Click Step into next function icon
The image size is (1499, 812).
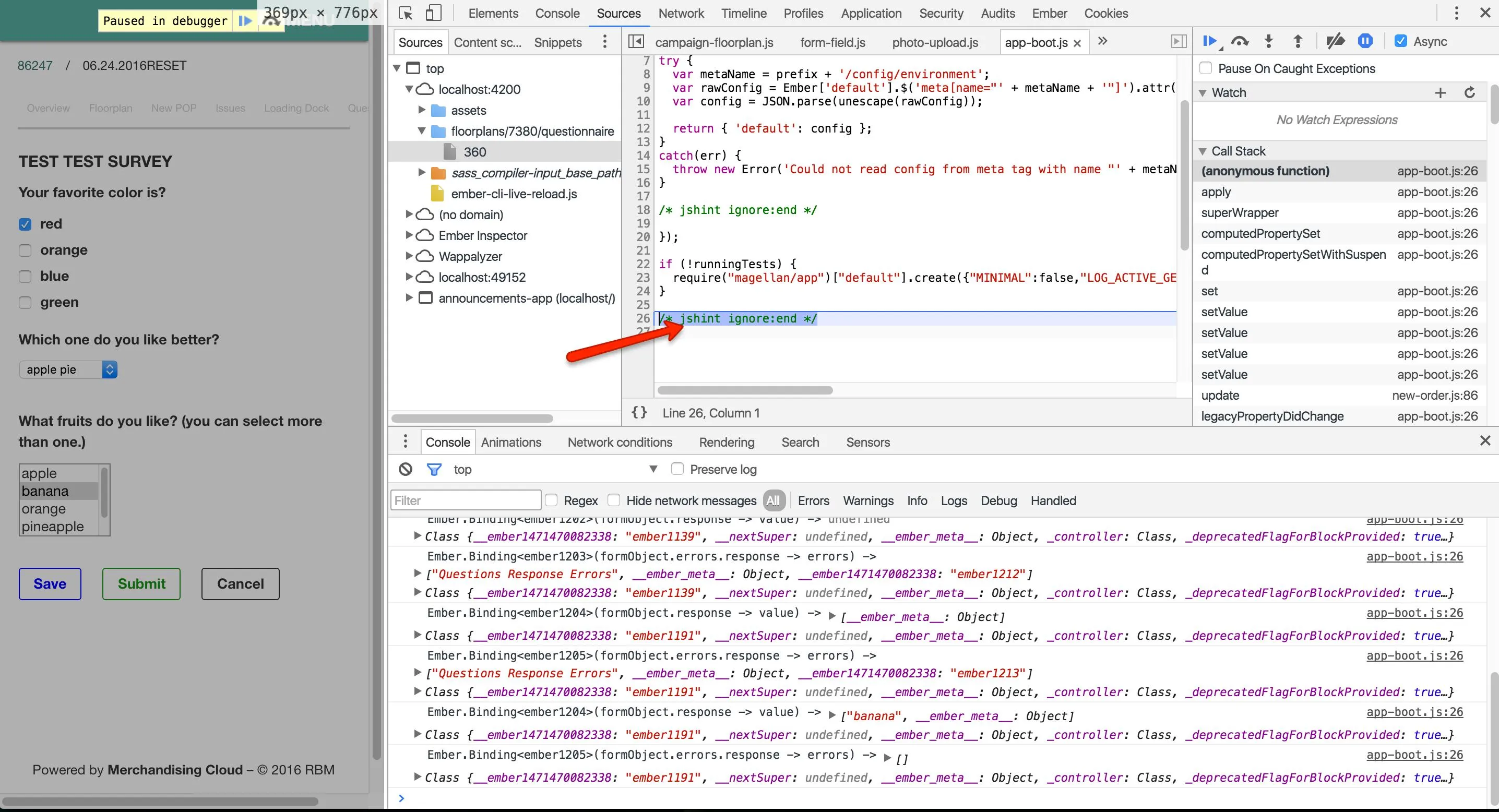point(1269,41)
